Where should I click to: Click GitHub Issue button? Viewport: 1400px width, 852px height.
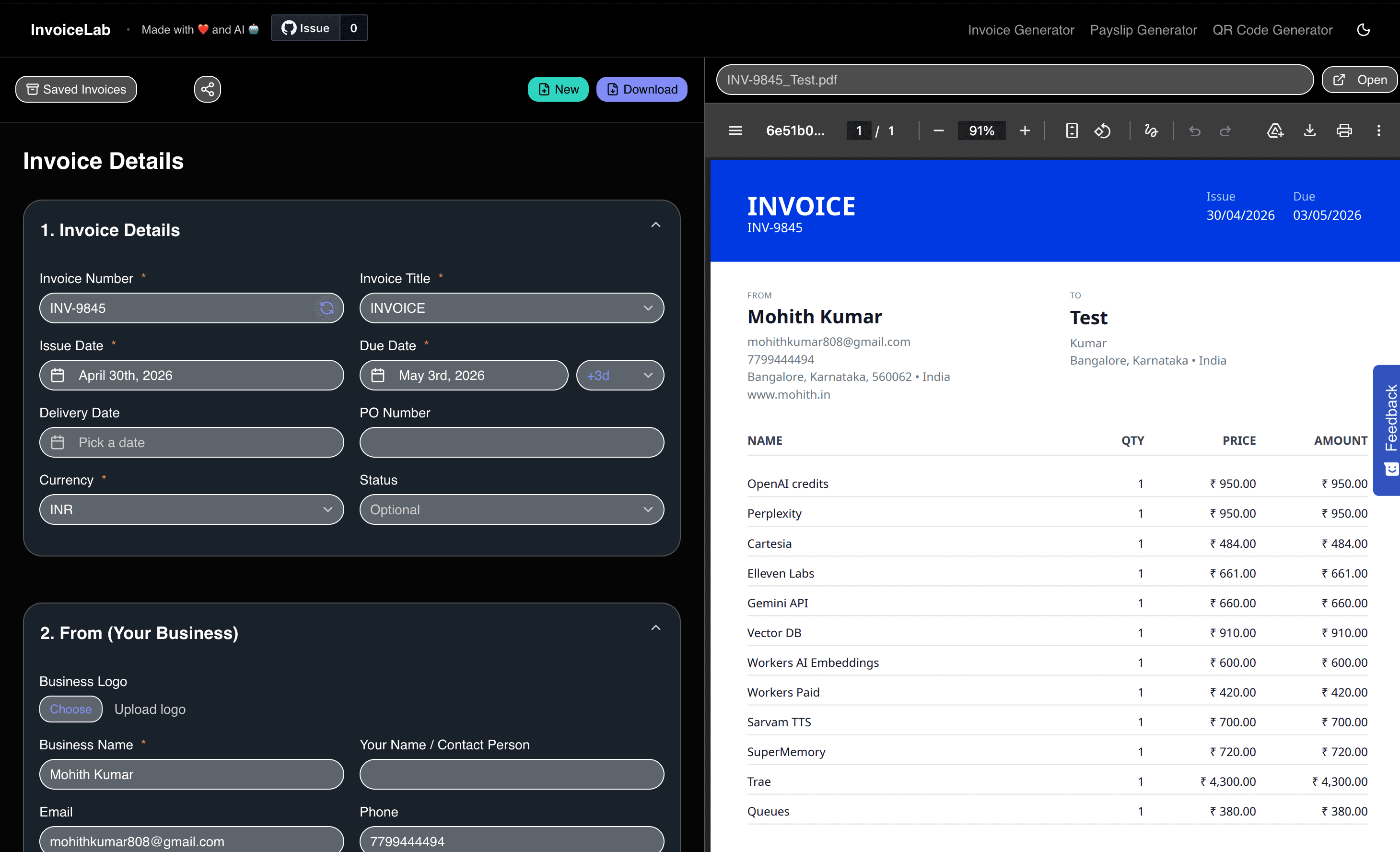tap(306, 28)
